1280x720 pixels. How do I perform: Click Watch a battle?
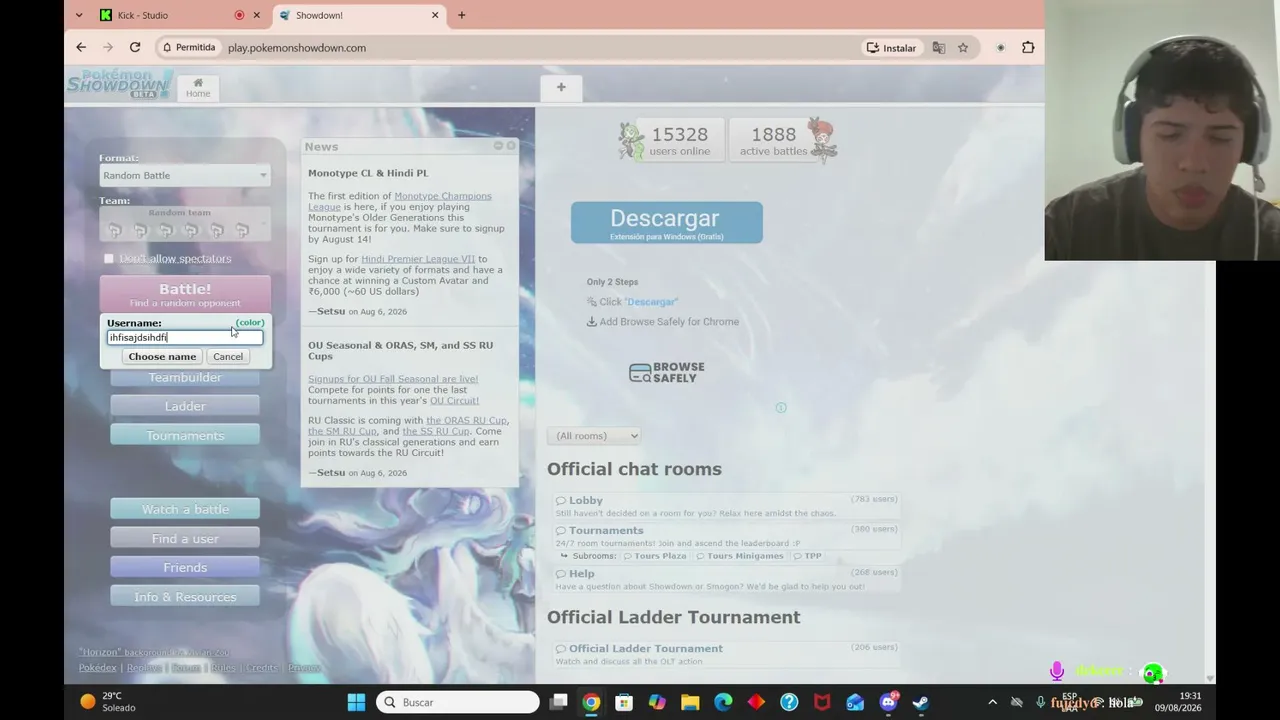point(185,509)
